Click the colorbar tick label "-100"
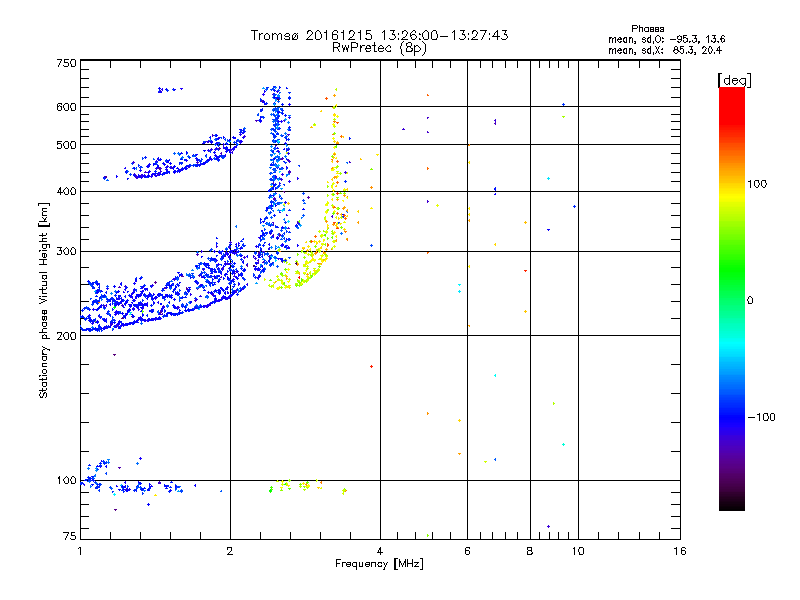 point(761,417)
